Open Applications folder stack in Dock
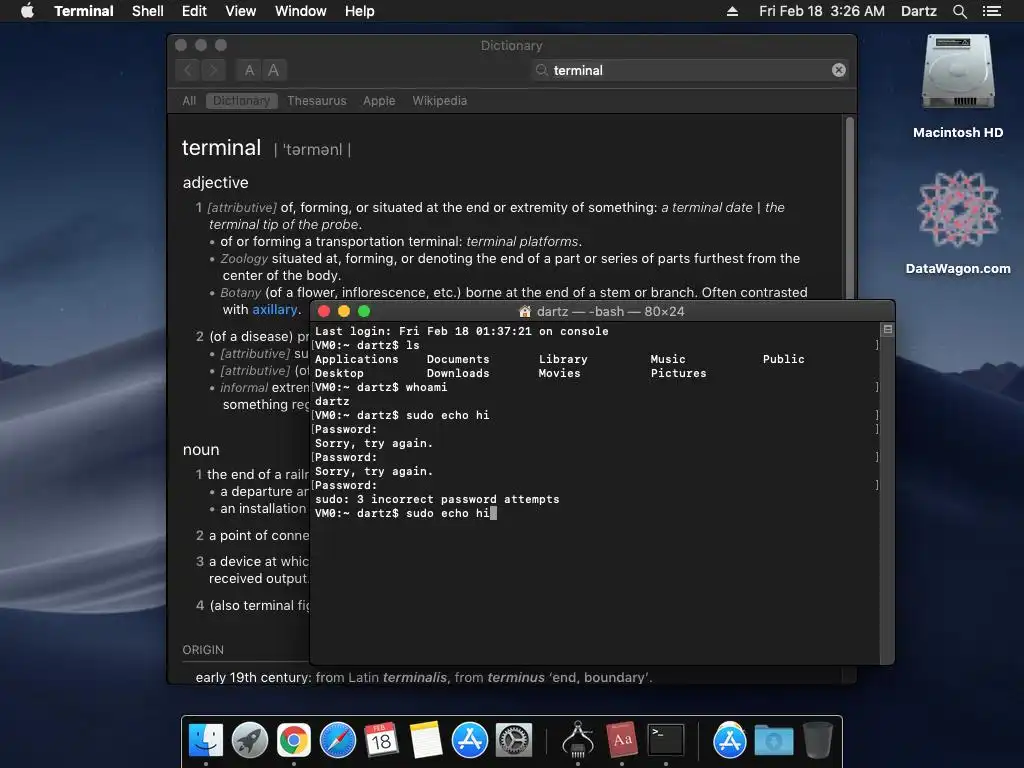The width and height of the screenshot is (1024, 768). click(729, 740)
